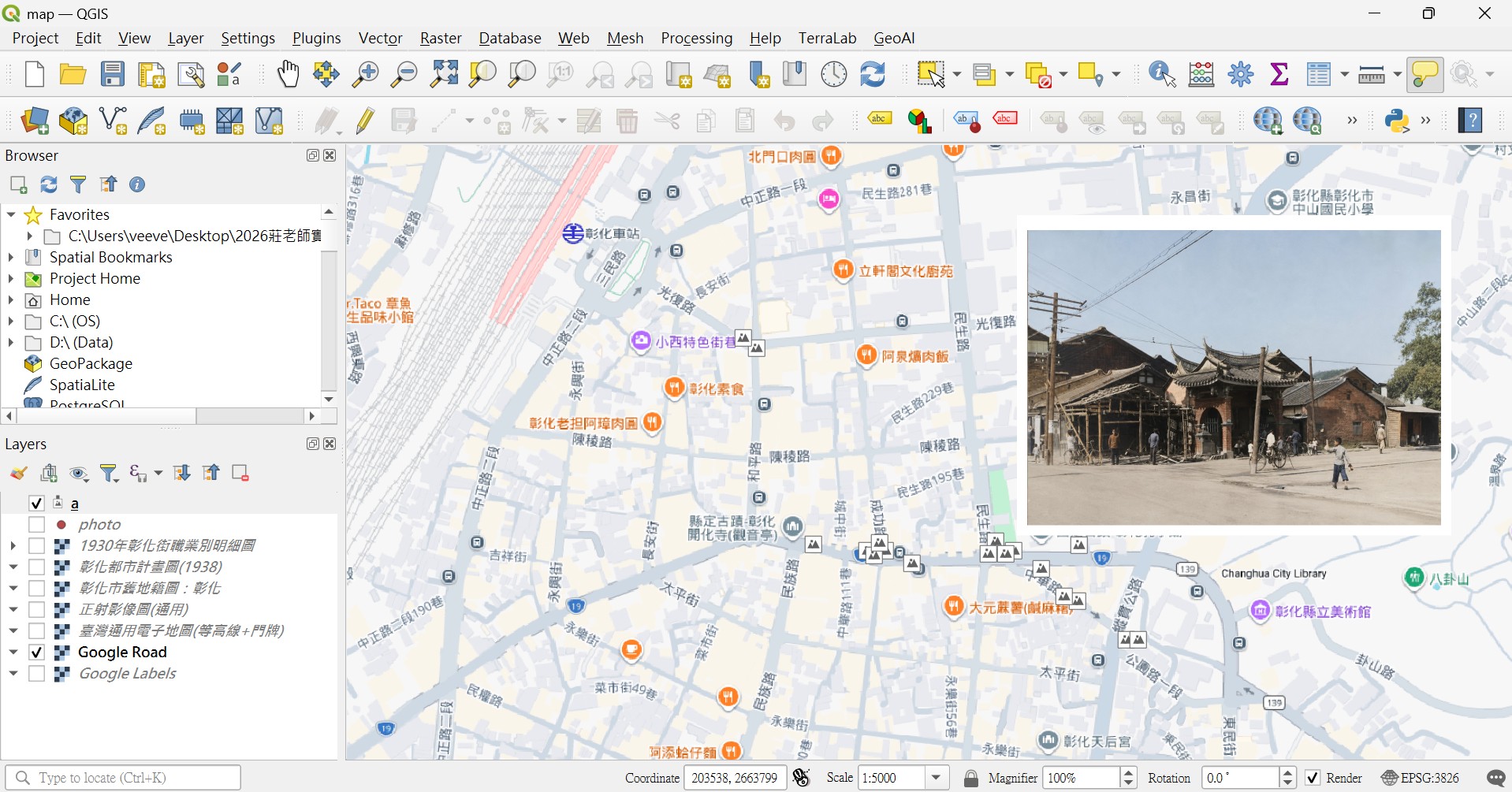Open the Data Source Manager

pyautogui.click(x=35, y=121)
